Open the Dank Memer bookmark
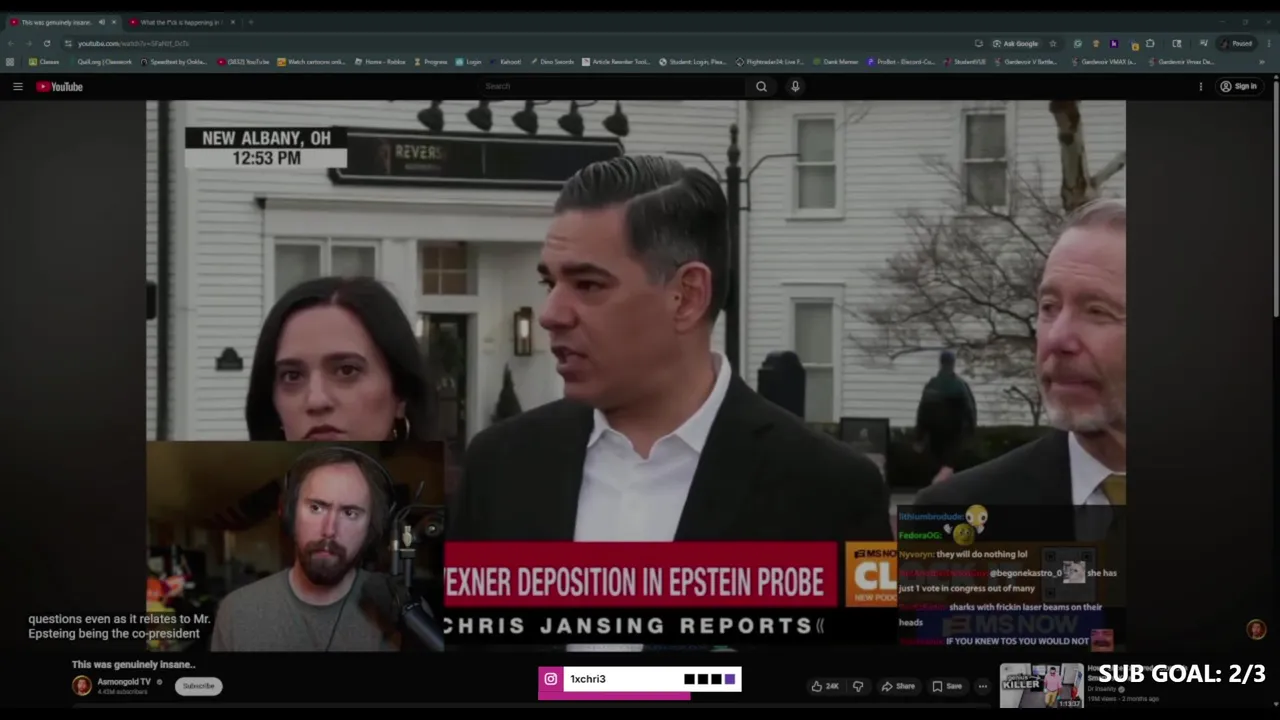 click(x=835, y=62)
